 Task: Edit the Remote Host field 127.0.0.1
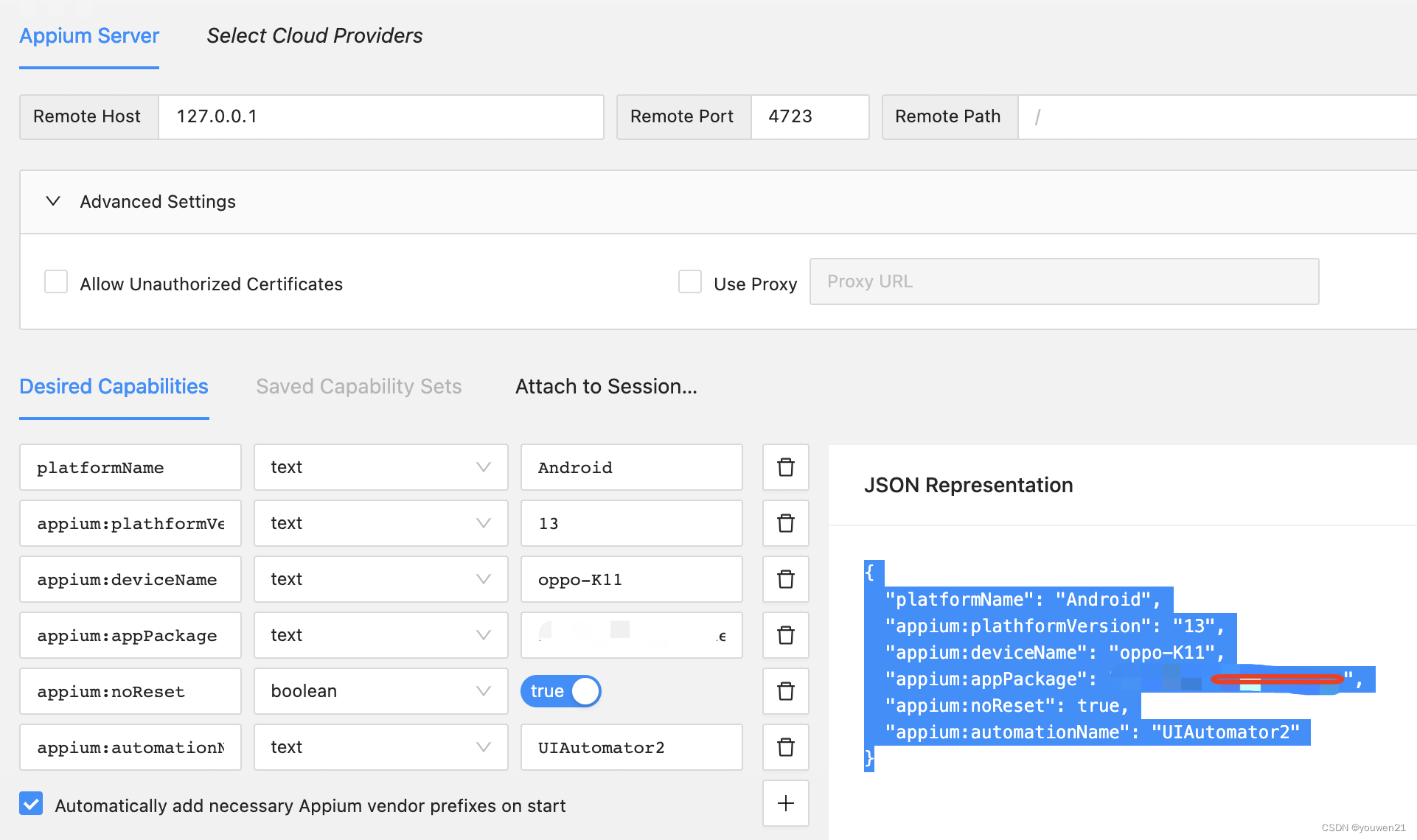tap(381, 116)
